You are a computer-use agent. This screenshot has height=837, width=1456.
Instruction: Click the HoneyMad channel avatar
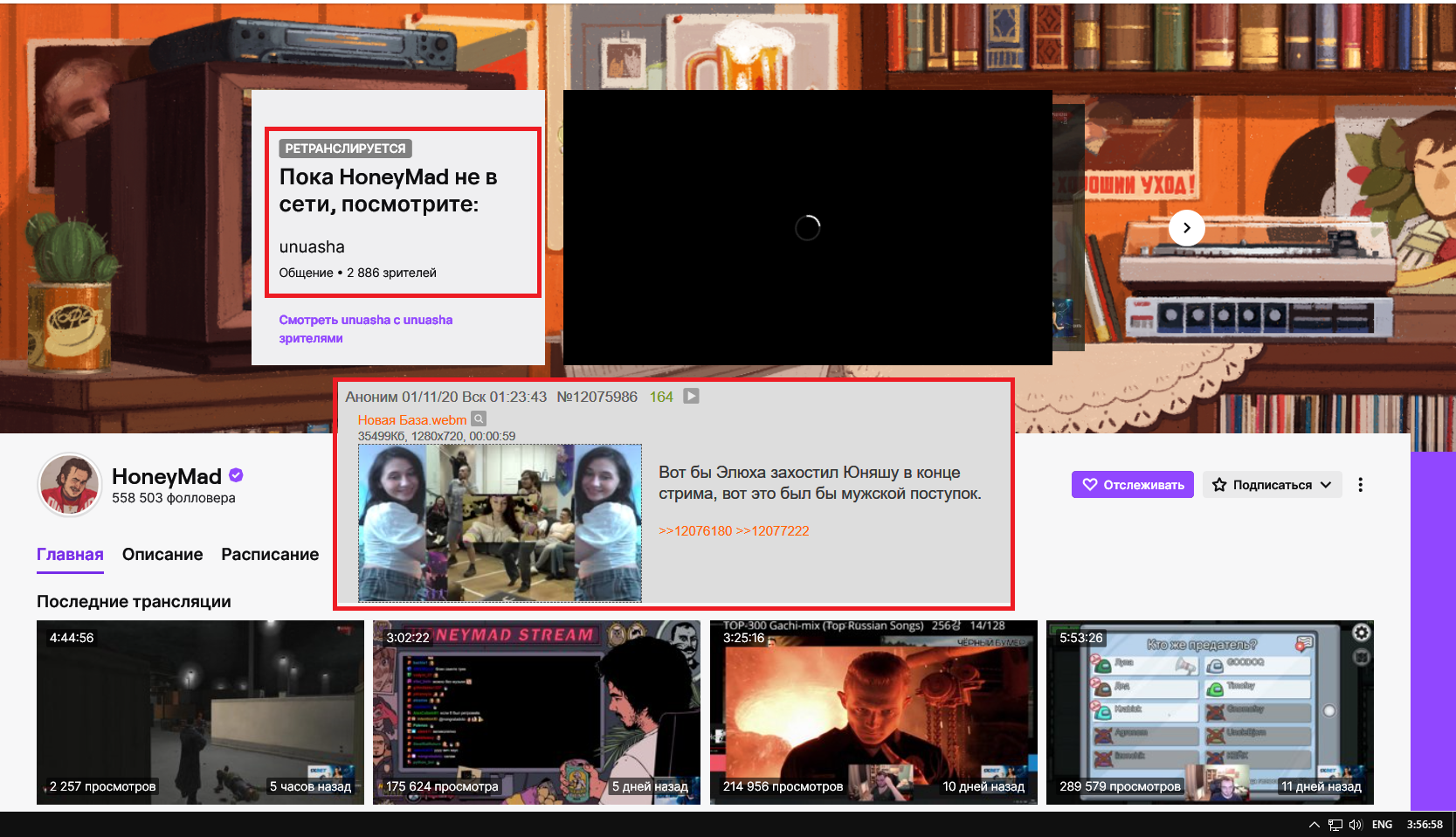(x=70, y=484)
